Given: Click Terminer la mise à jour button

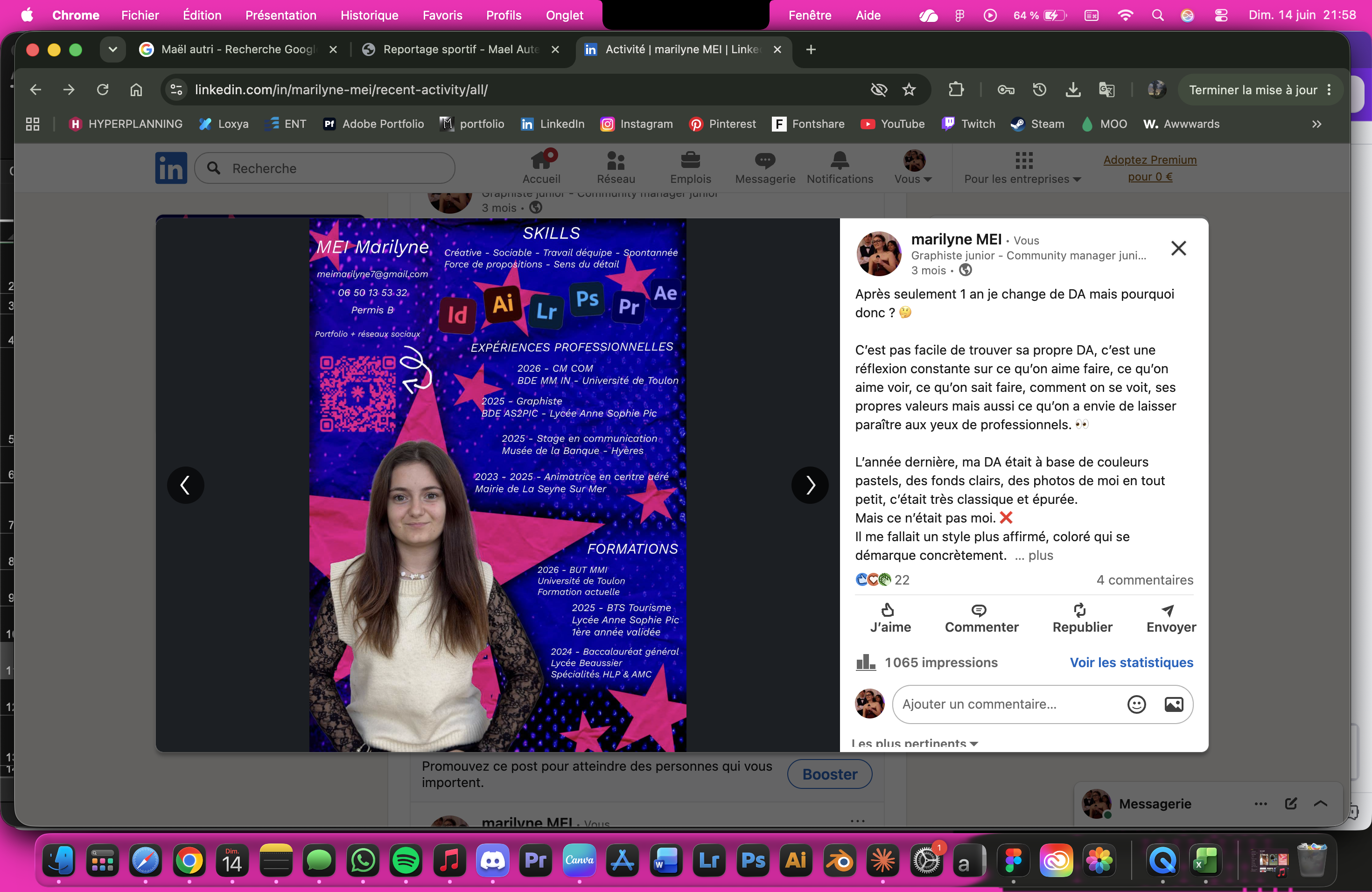Looking at the screenshot, I should pyautogui.click(x=1261, y=90).
